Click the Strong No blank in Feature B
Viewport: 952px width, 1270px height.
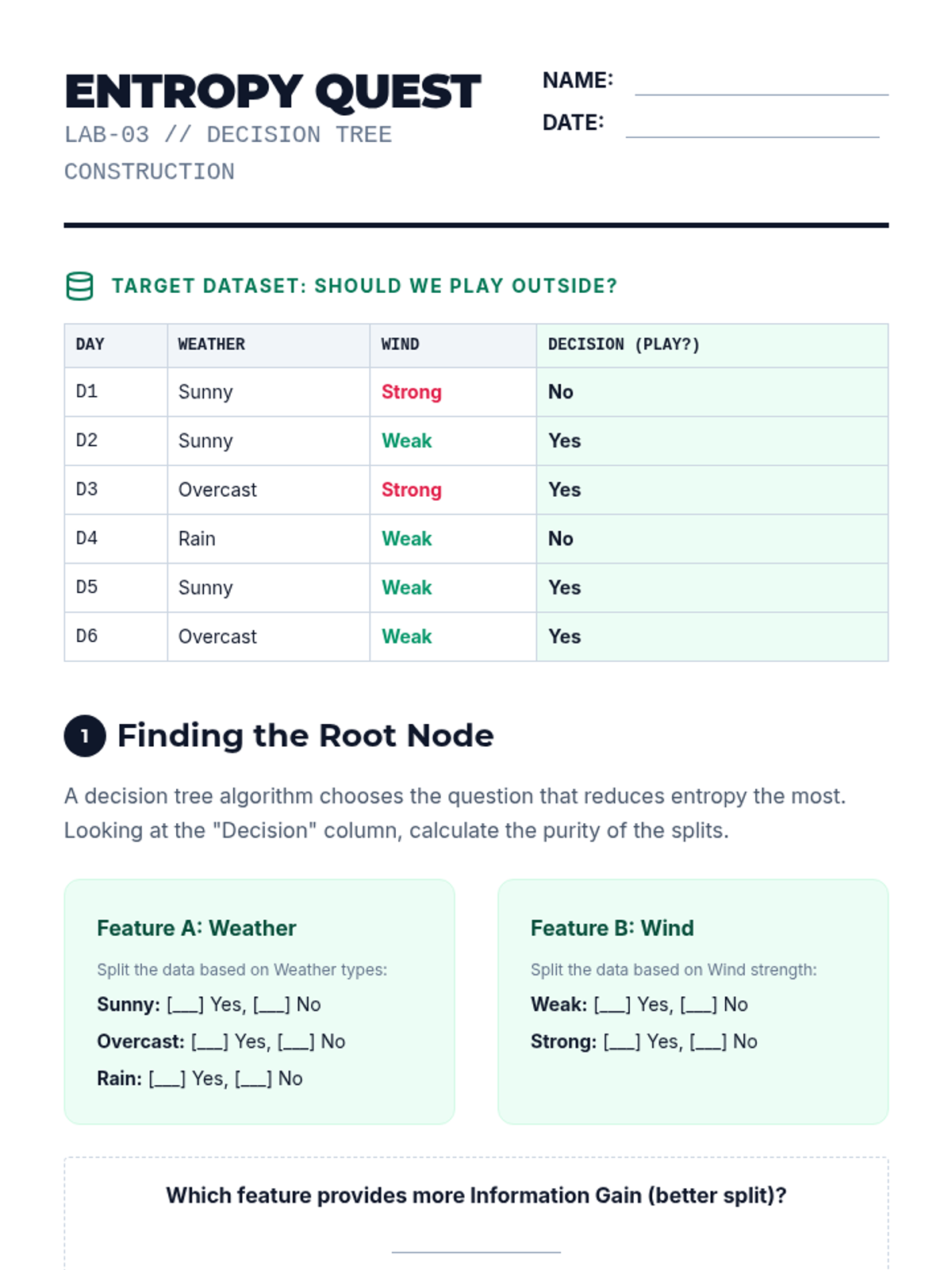click(x=708, y=1041)
